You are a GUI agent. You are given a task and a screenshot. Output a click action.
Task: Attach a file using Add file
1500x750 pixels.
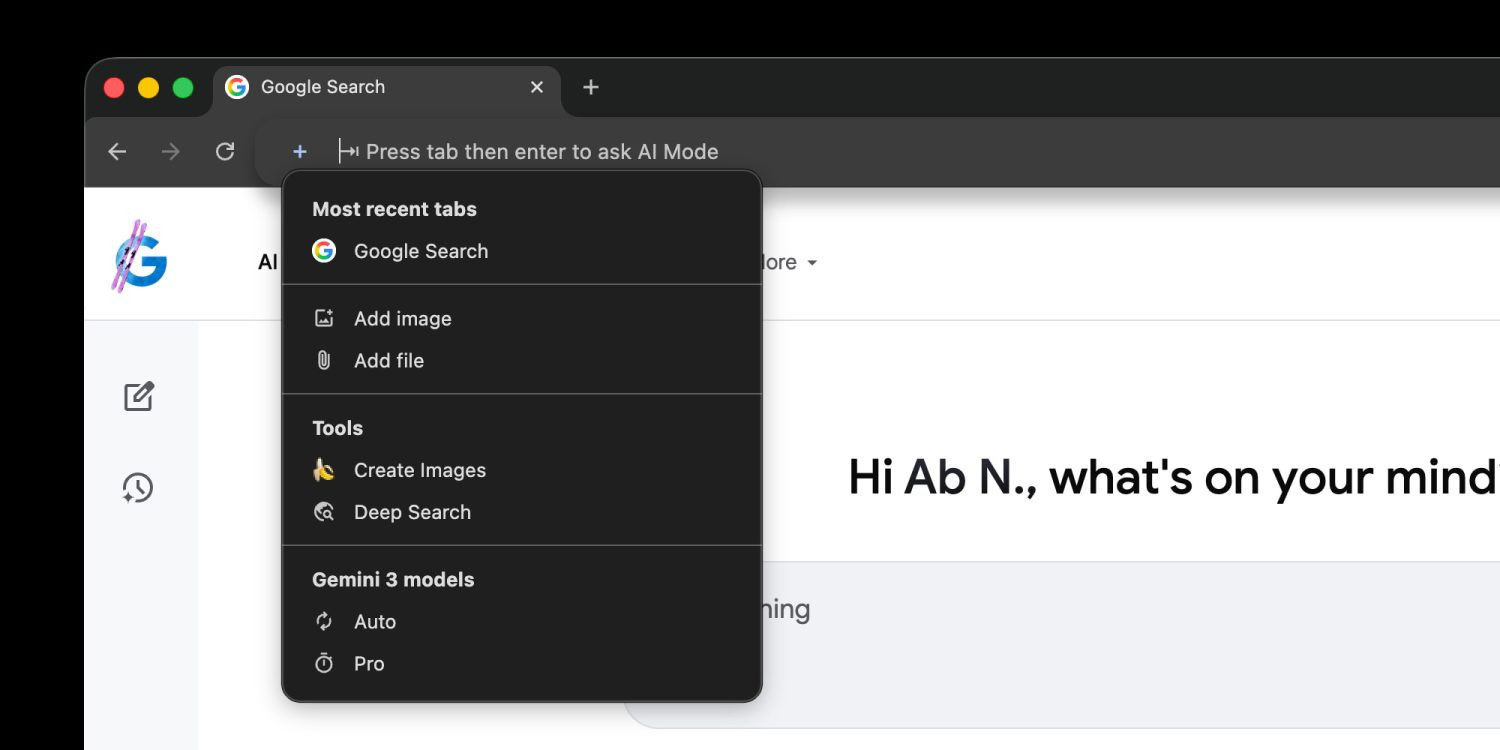[x=390, y=360]
